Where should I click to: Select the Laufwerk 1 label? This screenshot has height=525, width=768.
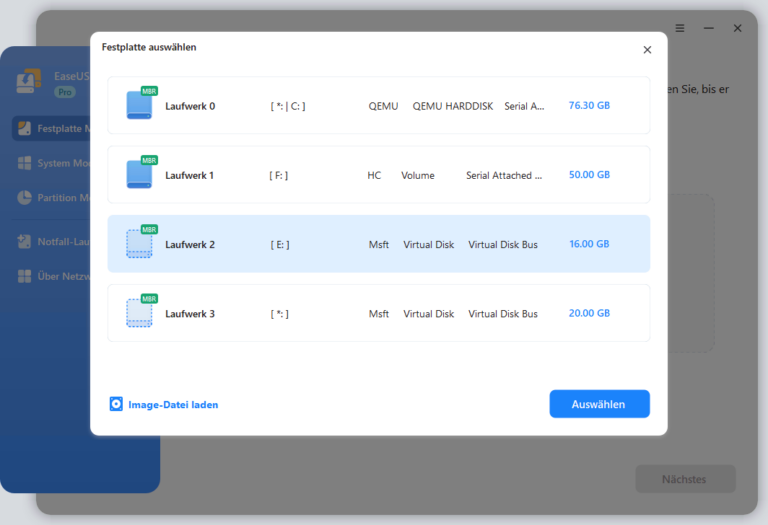point(190,175)
